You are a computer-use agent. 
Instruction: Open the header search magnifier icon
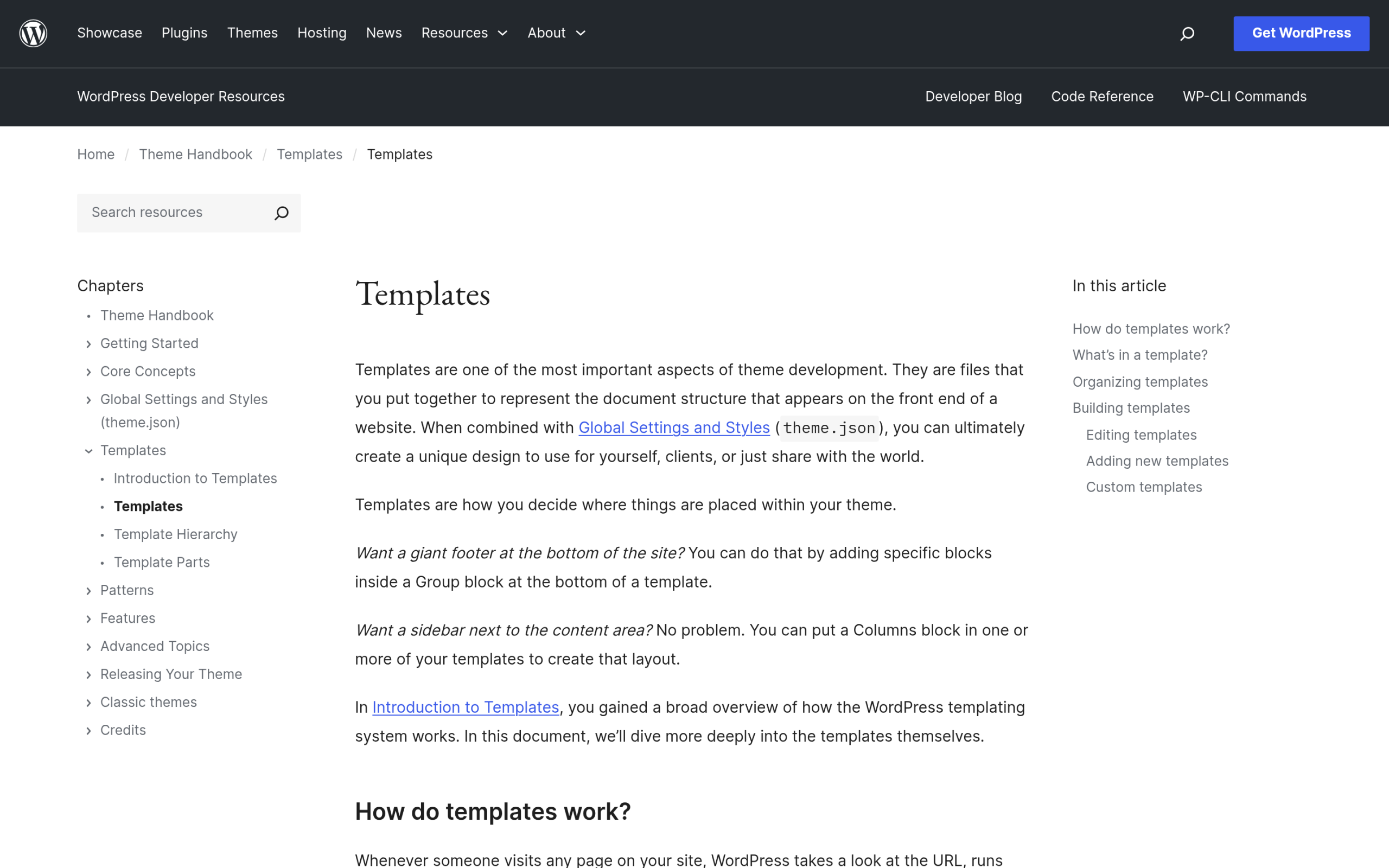point(1187,34)
